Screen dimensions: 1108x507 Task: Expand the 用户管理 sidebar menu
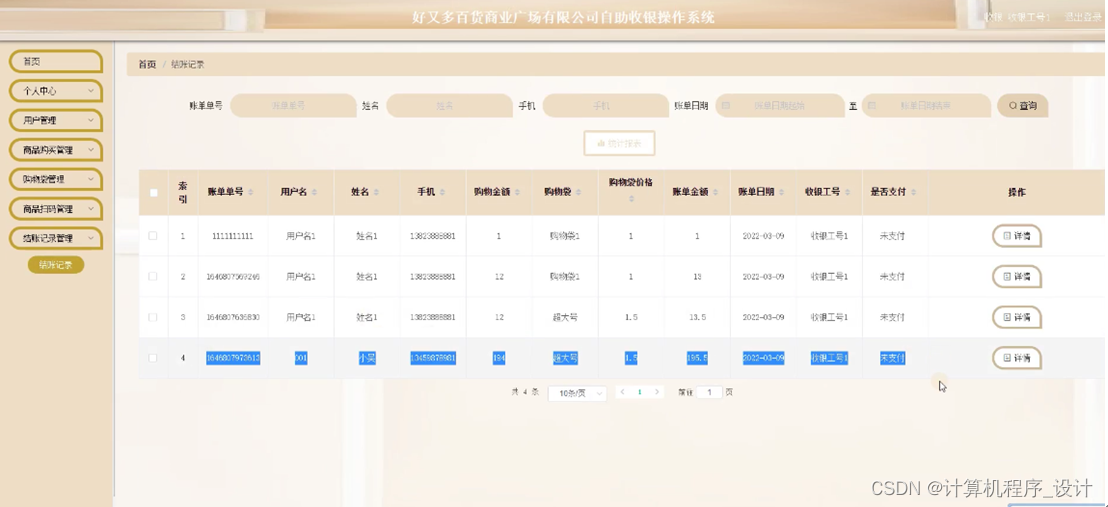click(x=56, y=121)
